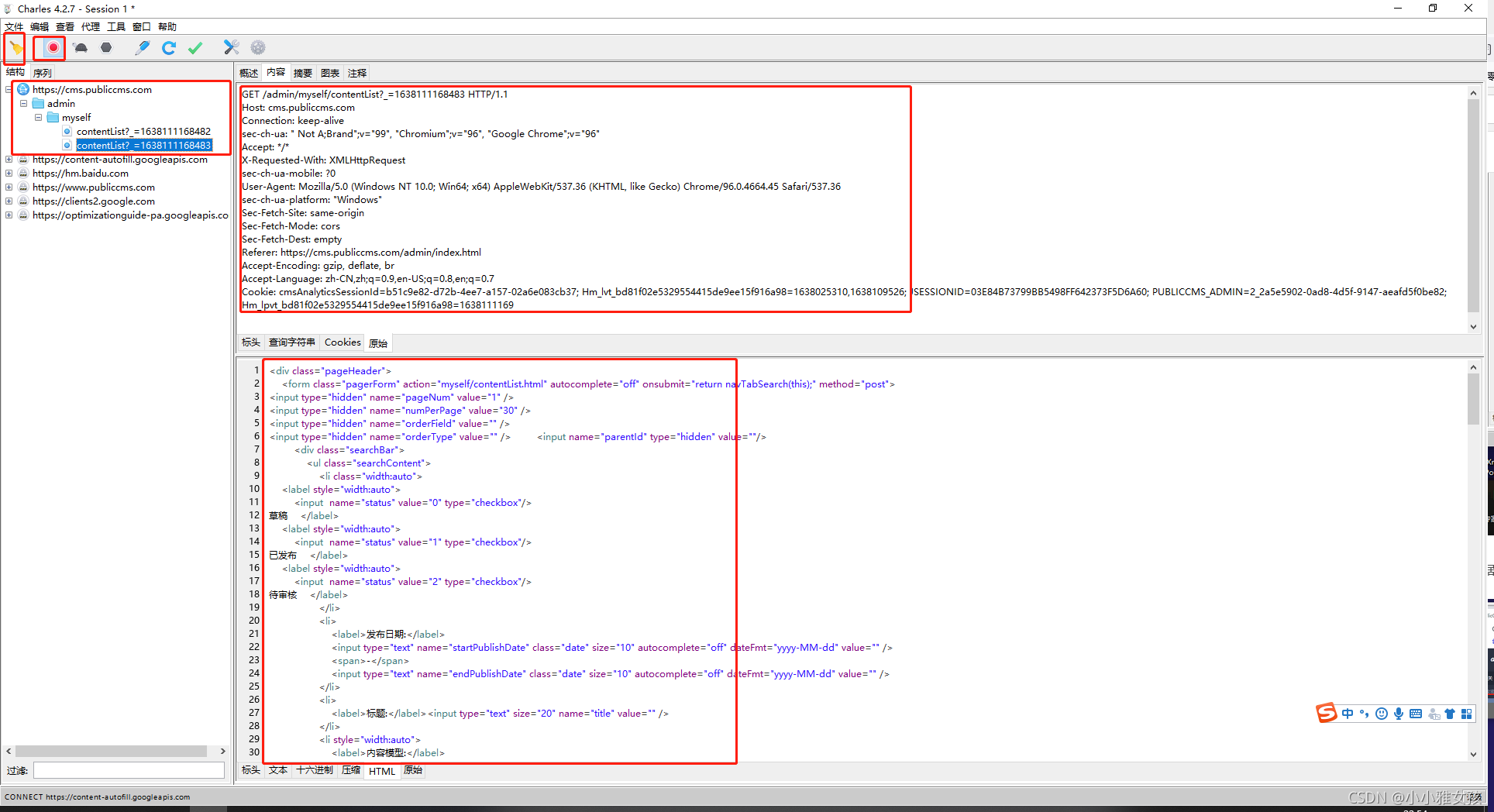Screen dimensions: 1494x812
Task: Select request 查询字符串 tab
Action: pyautogui.click(x=292, y=342)
